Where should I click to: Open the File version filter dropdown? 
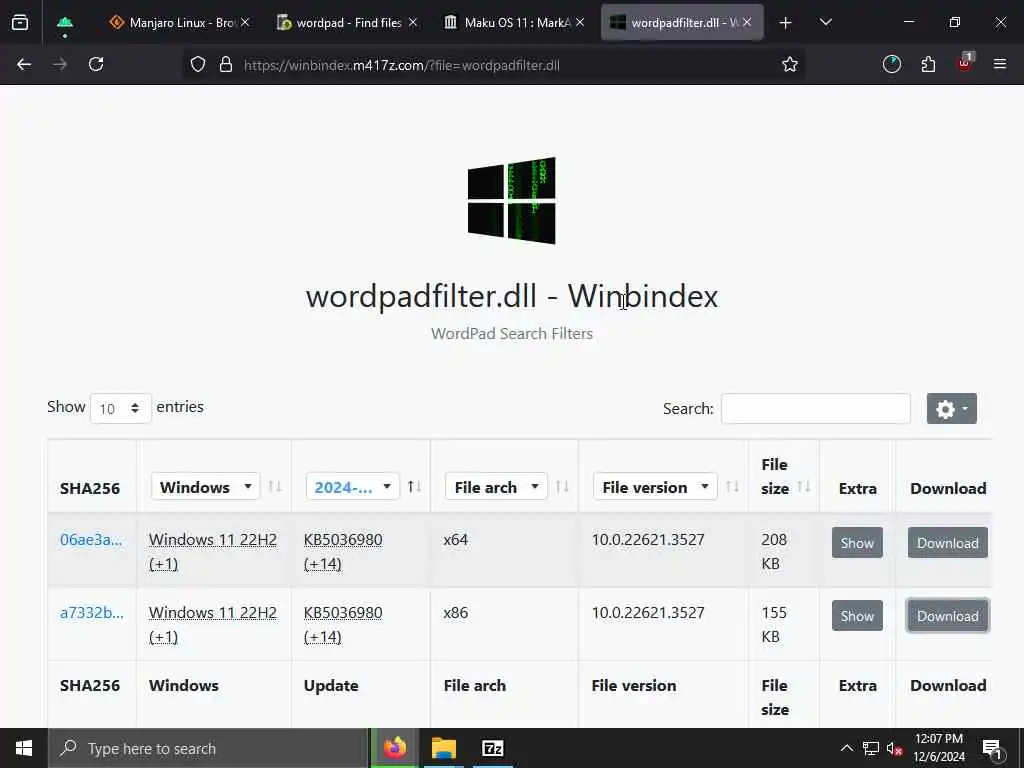[x=655, y=487]
